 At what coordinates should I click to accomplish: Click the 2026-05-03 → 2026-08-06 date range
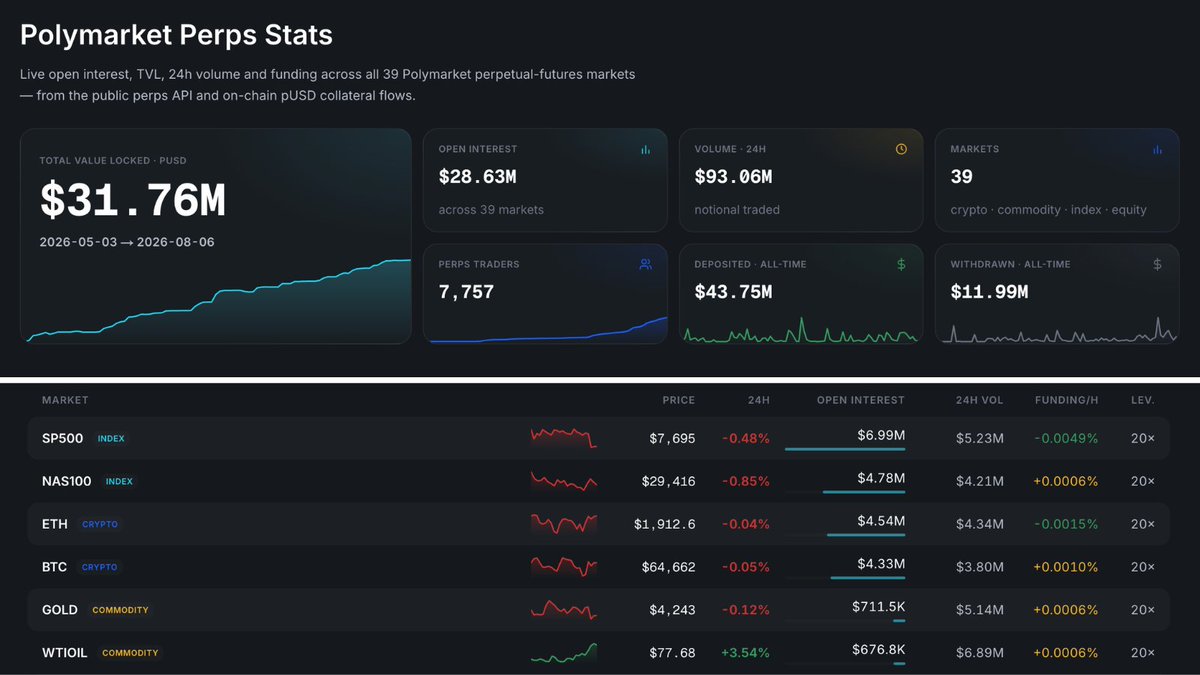point(127,242)
